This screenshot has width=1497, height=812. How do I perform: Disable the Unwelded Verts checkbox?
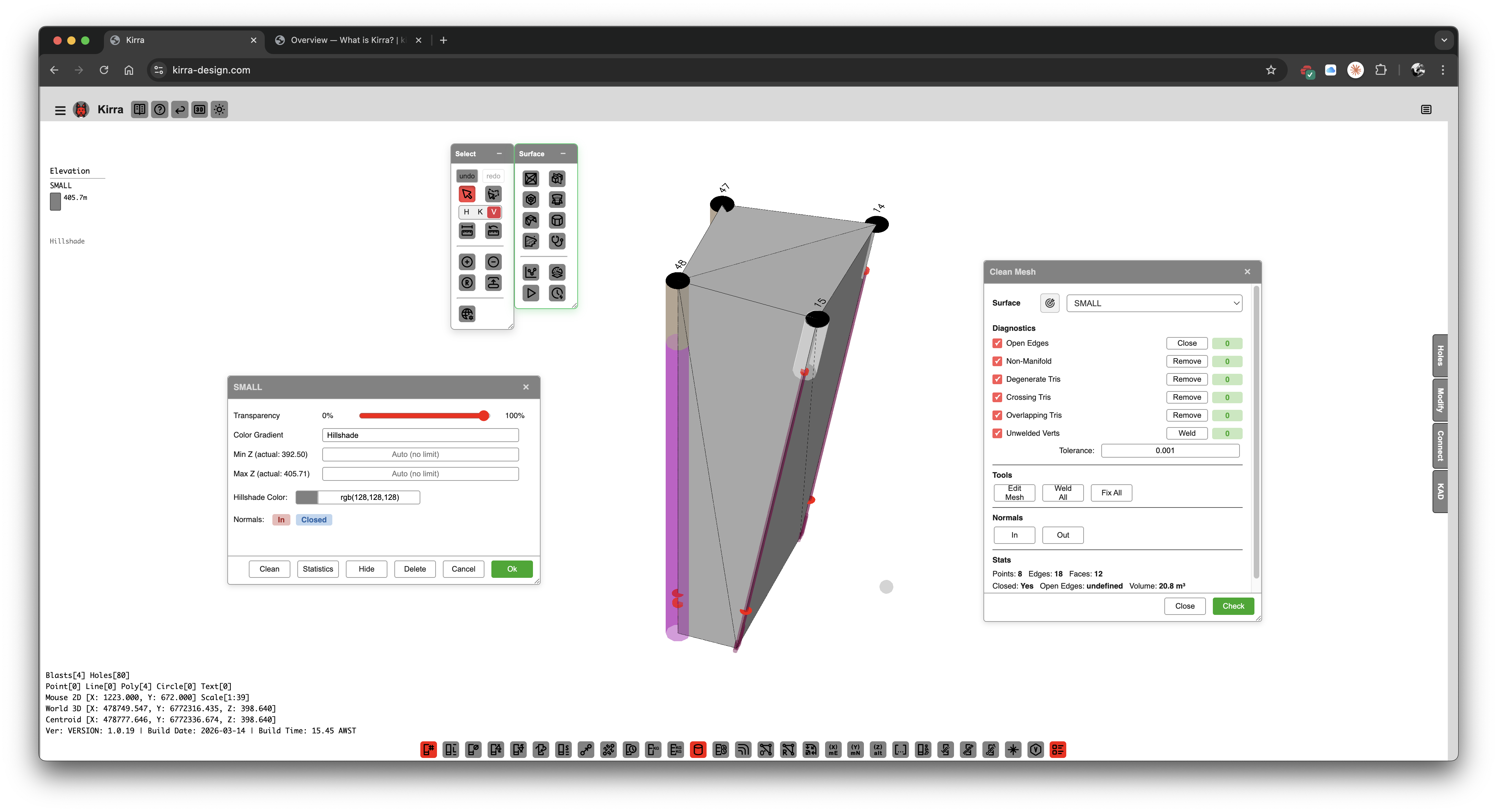click(997, 433)
